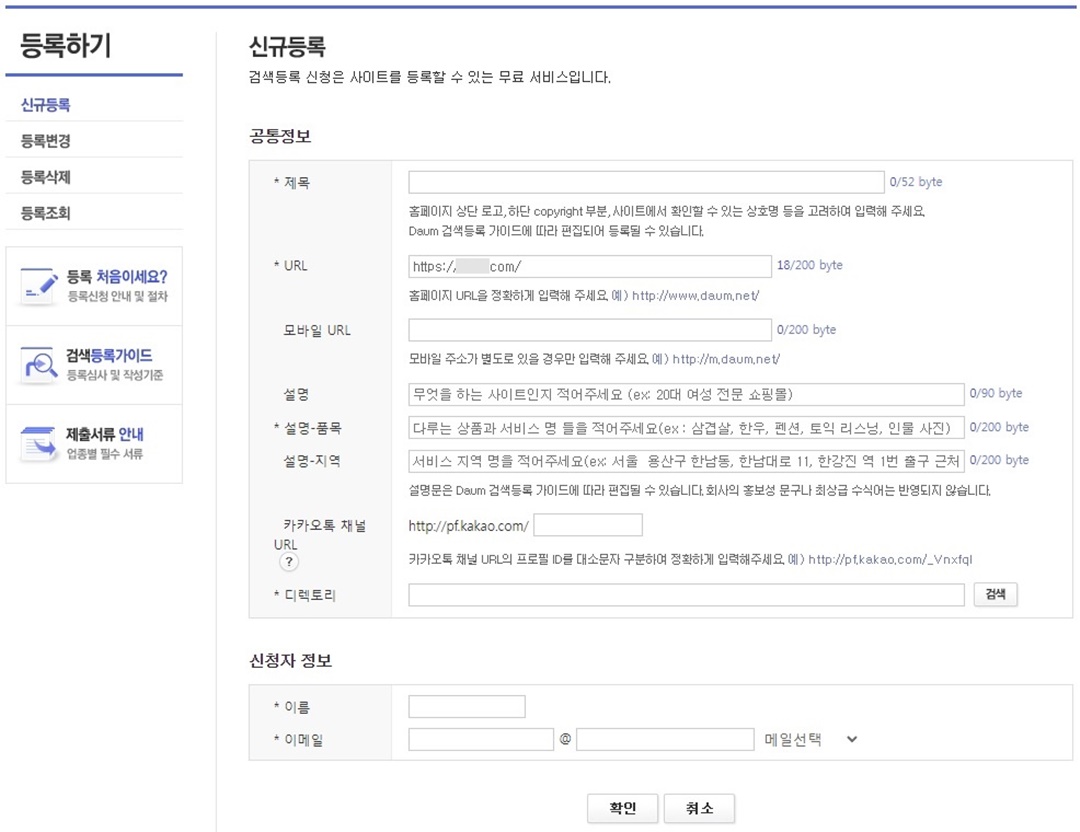Screen dimensions: 1080x832
Task: Click the magnifier icon beside 검색등록가이드
Action: tap(38, 362)
